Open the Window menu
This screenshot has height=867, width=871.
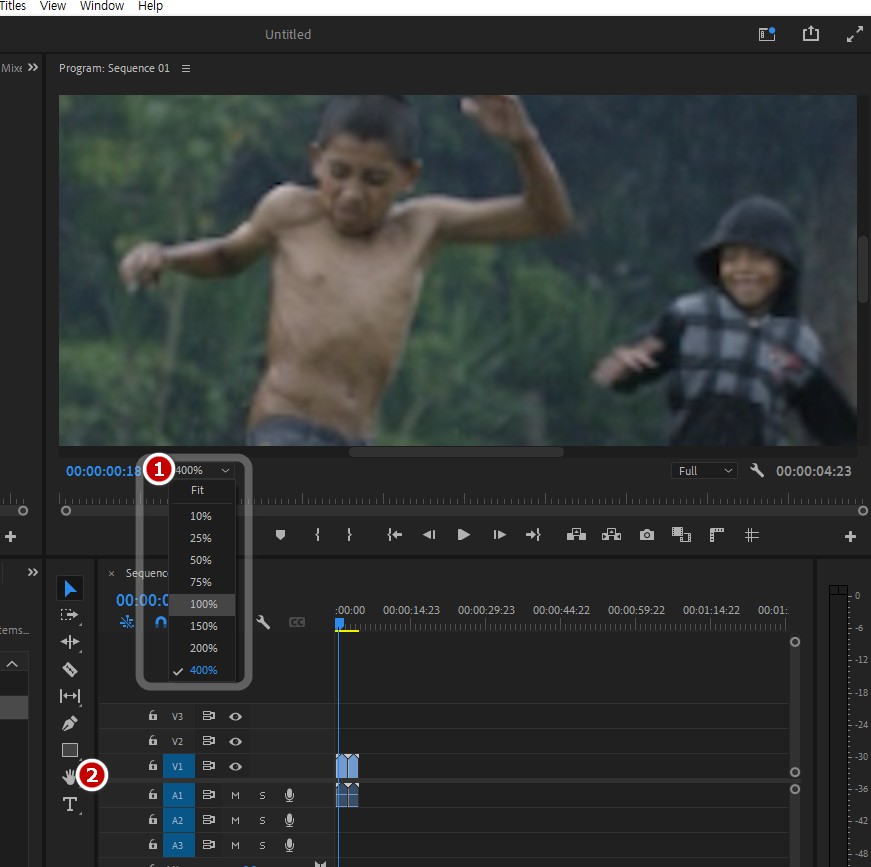pos(102,6)
